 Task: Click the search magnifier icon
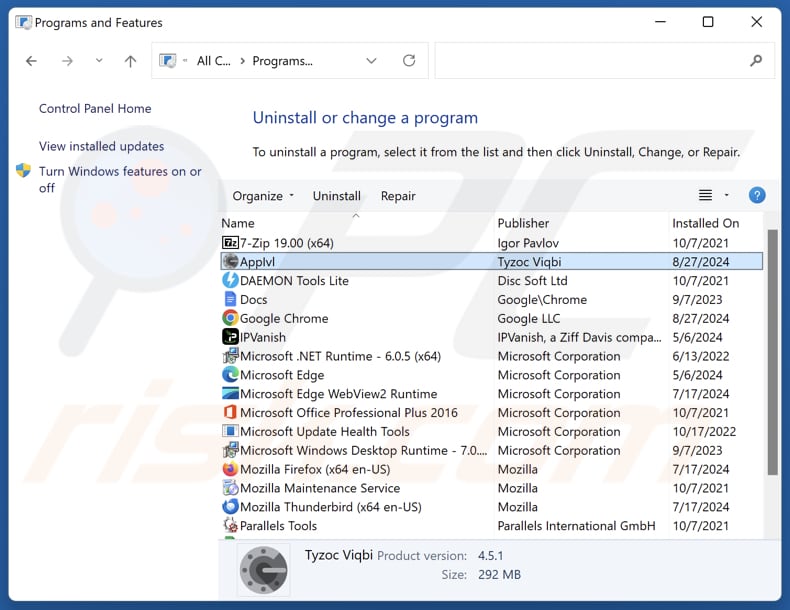point(756,61)
